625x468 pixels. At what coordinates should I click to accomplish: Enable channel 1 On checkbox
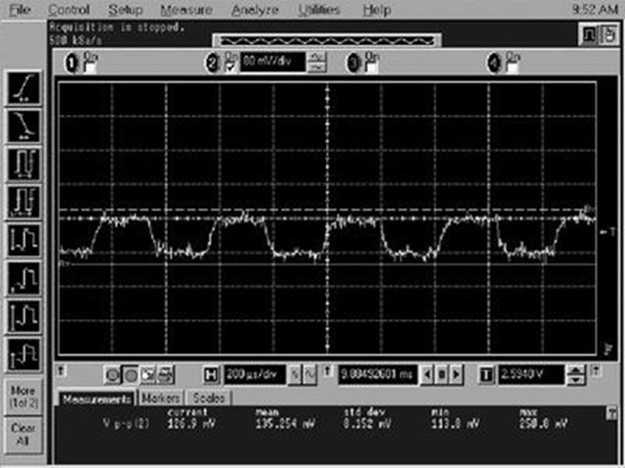(90, 68)
